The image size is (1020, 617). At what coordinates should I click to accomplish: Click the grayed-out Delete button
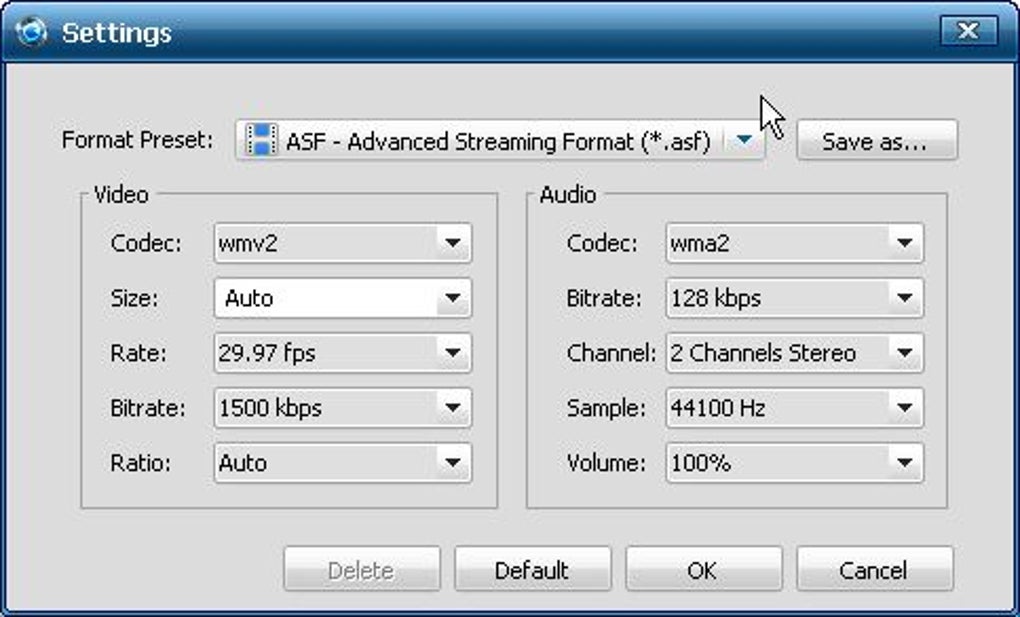tap(361, 570)
